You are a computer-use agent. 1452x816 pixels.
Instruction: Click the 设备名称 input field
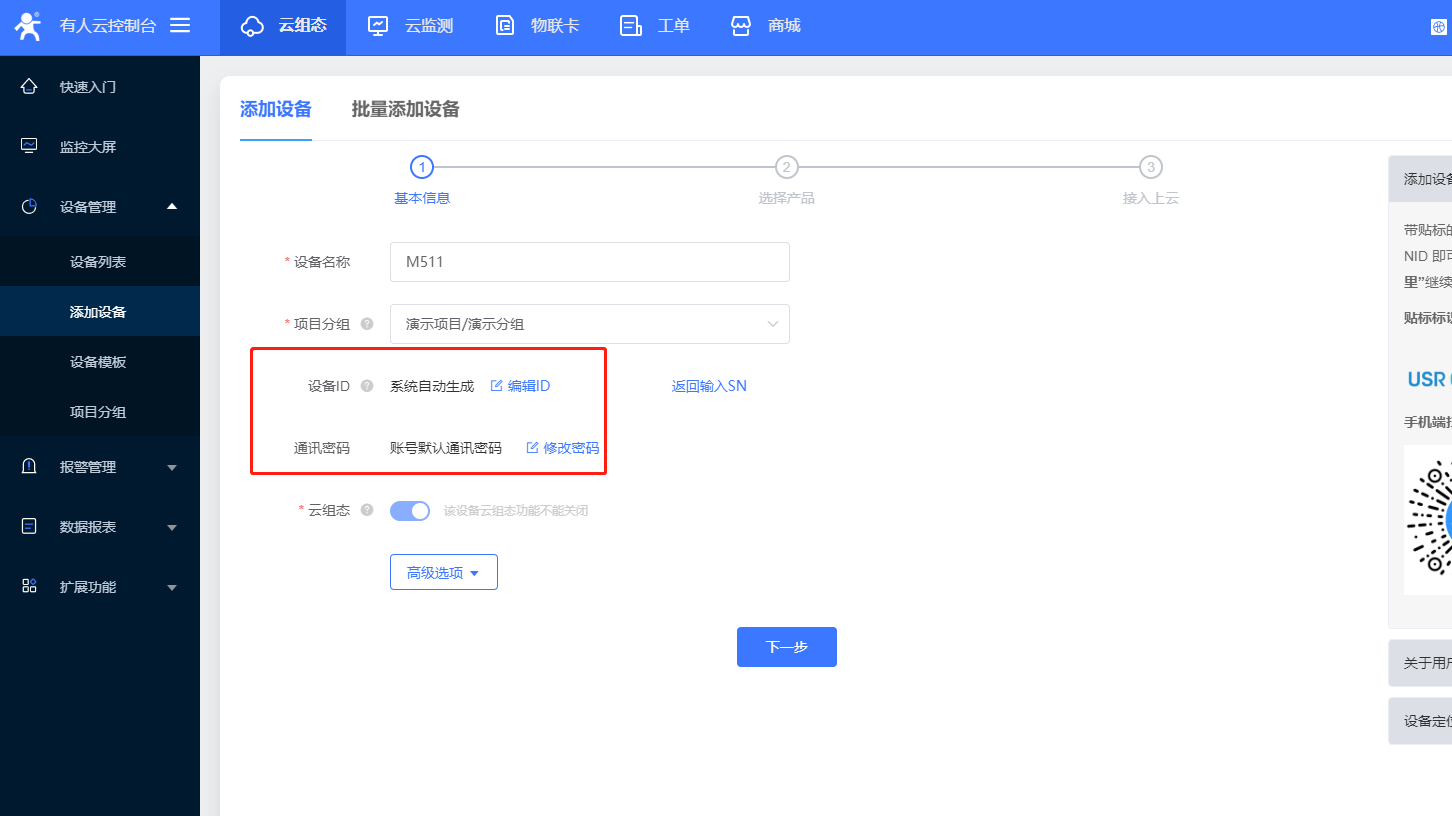pyautogui.click(x=589, y=262)
